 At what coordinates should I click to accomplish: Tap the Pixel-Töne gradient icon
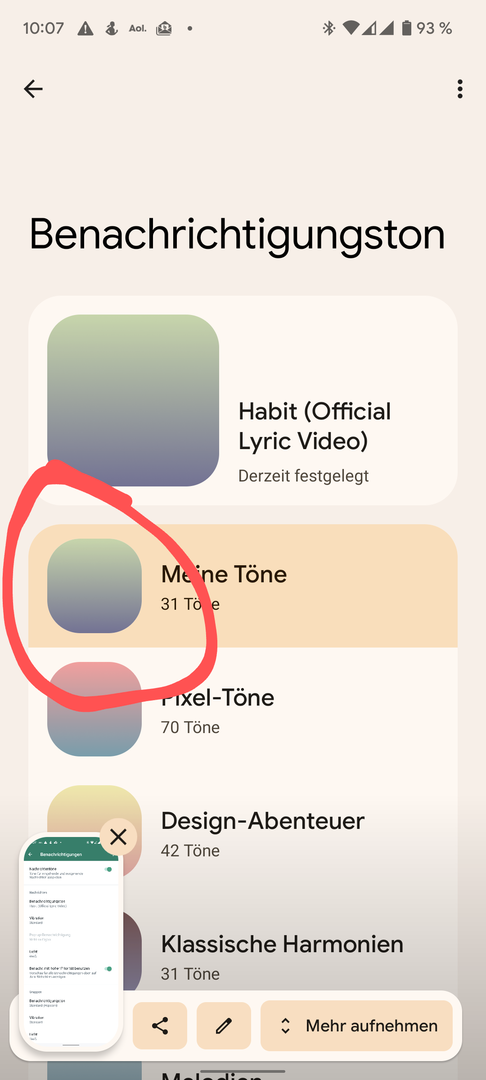click(94, 709)
